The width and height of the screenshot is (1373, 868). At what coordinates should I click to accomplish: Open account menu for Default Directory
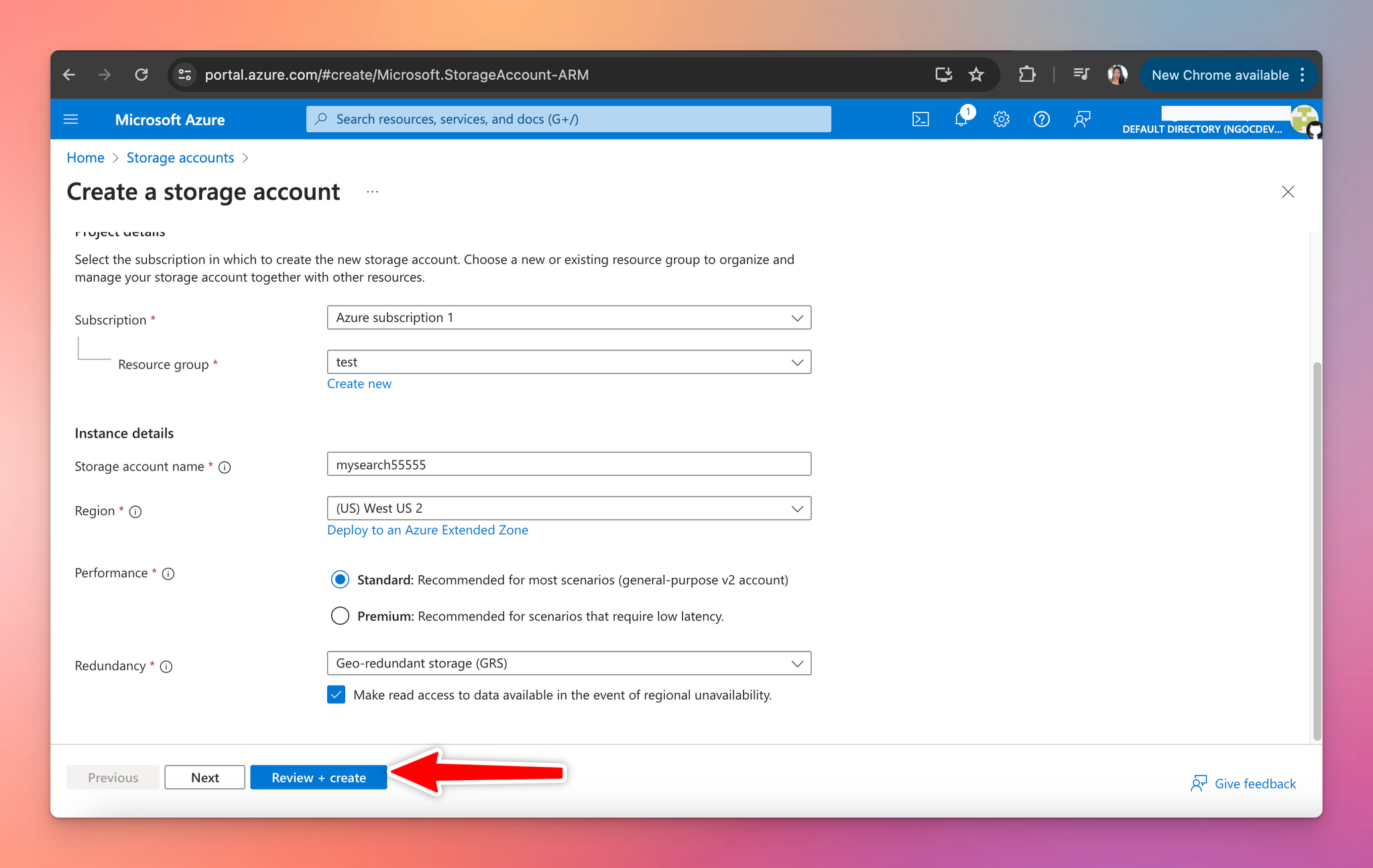coord(1220,120)
